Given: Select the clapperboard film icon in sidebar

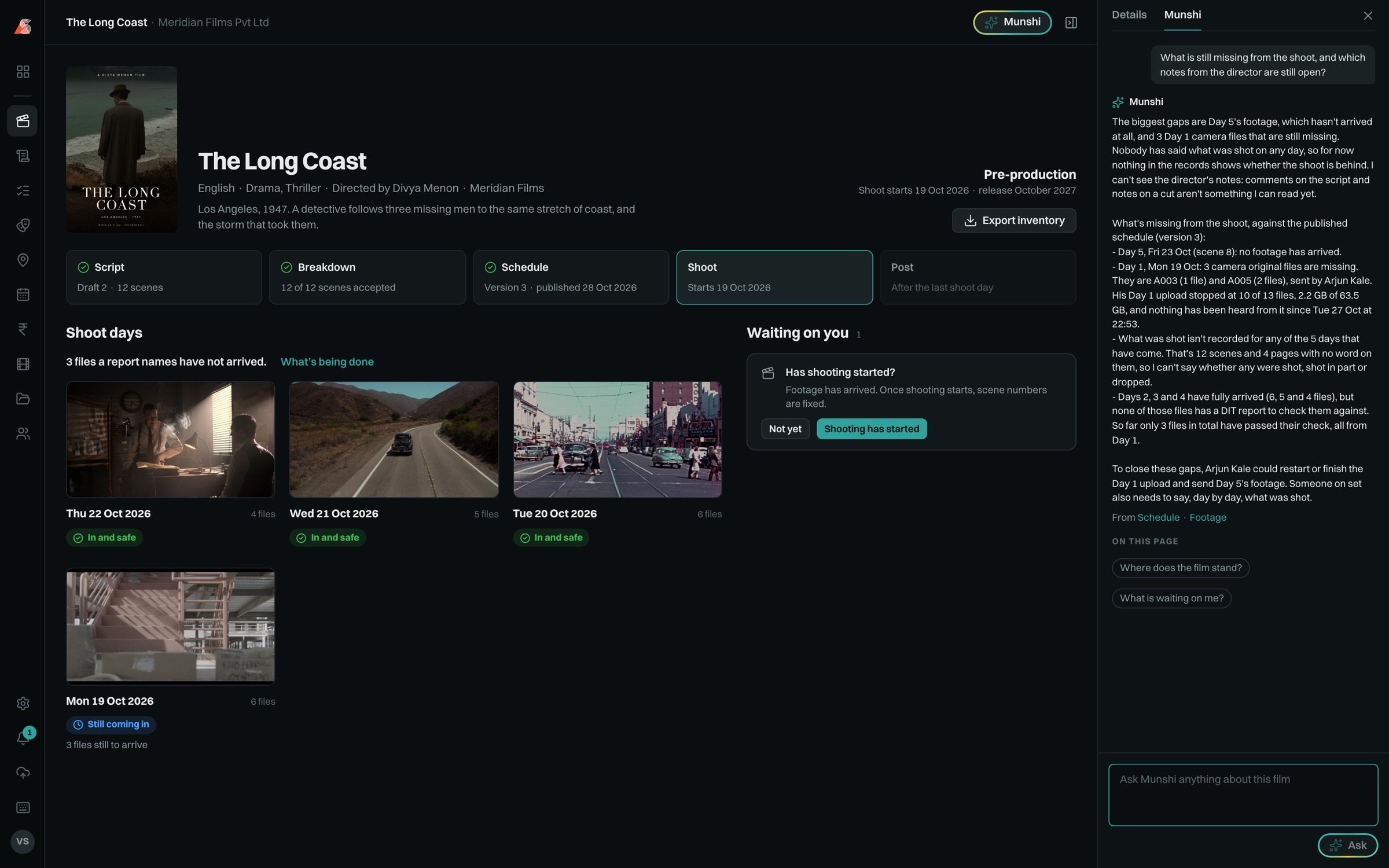Looking at the screenshot, I should pyautogui.click(x=23, y=121).
